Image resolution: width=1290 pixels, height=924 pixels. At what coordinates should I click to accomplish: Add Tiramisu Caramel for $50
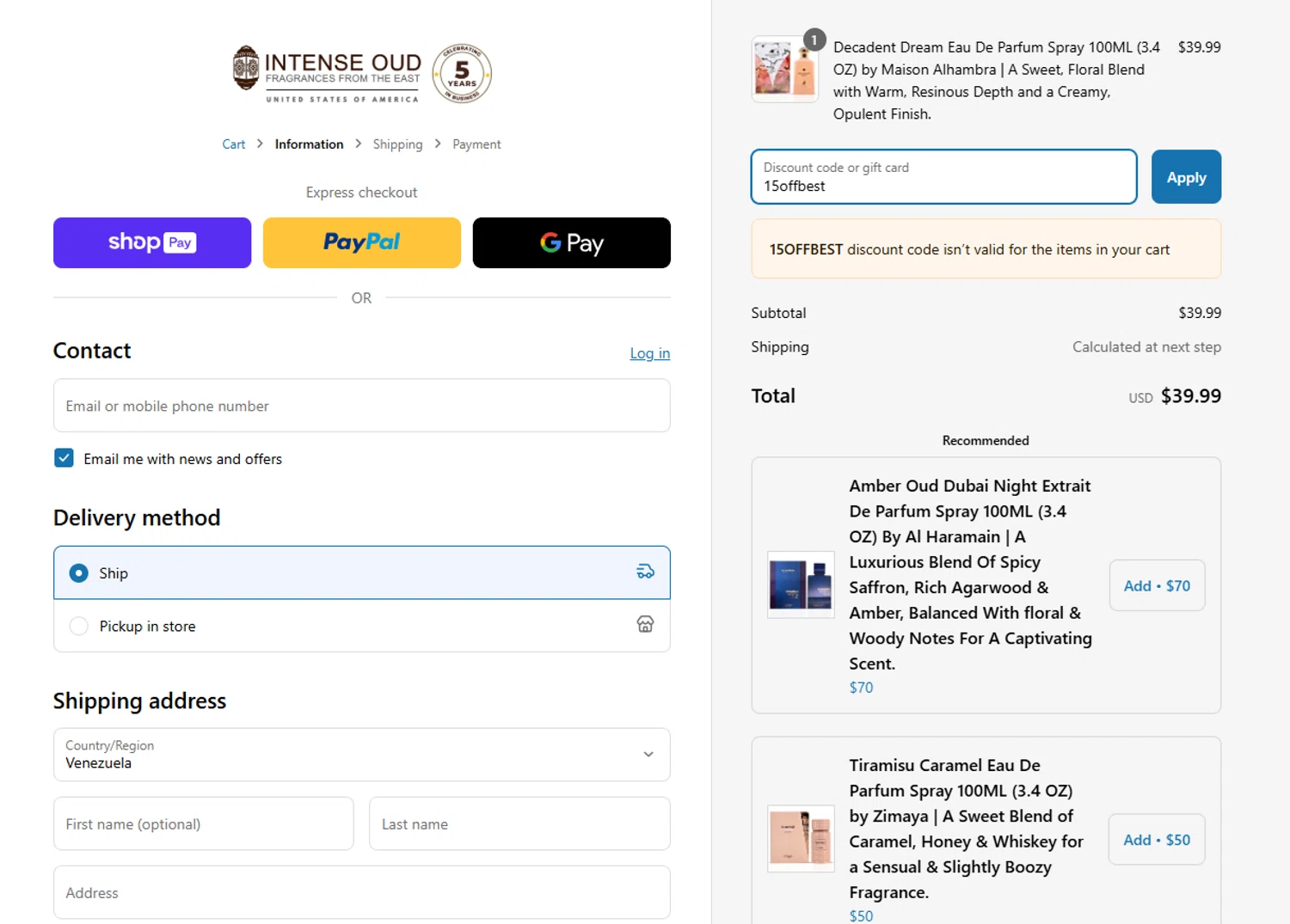pyautogui.click(x=1157, y=840)
